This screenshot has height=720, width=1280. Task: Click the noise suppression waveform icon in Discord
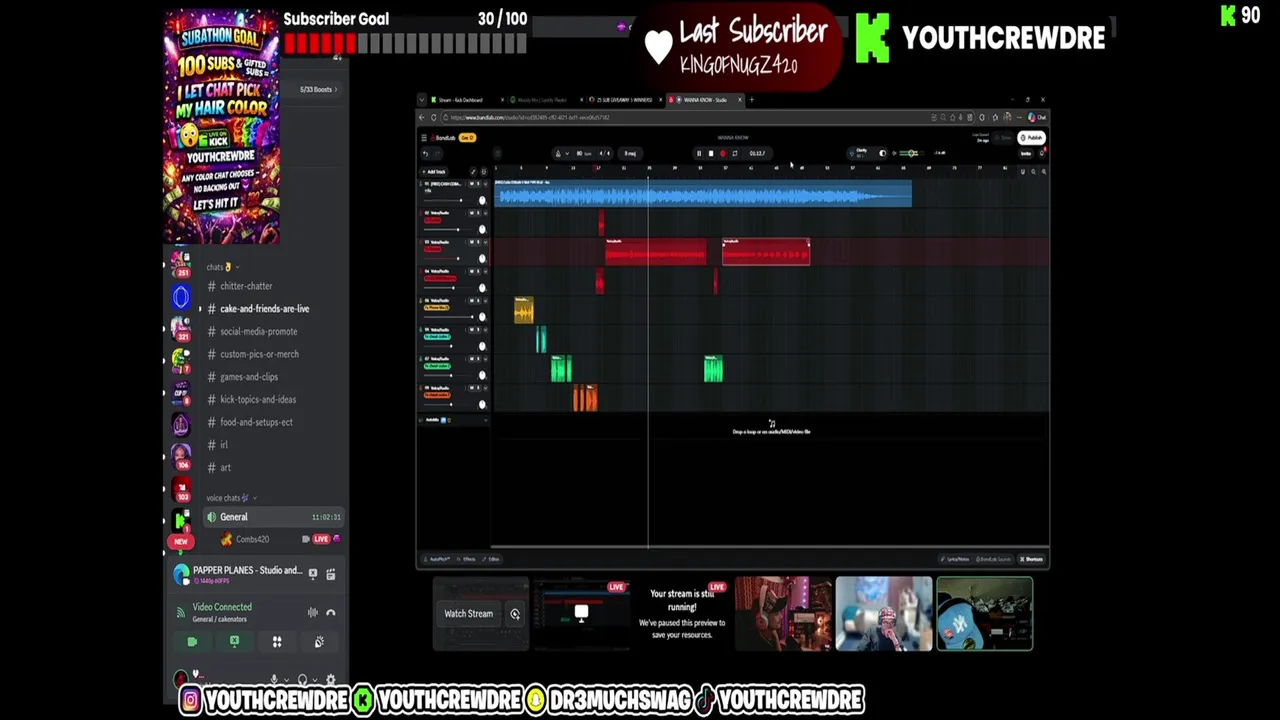pyautogui.click(x=313, y=612)
